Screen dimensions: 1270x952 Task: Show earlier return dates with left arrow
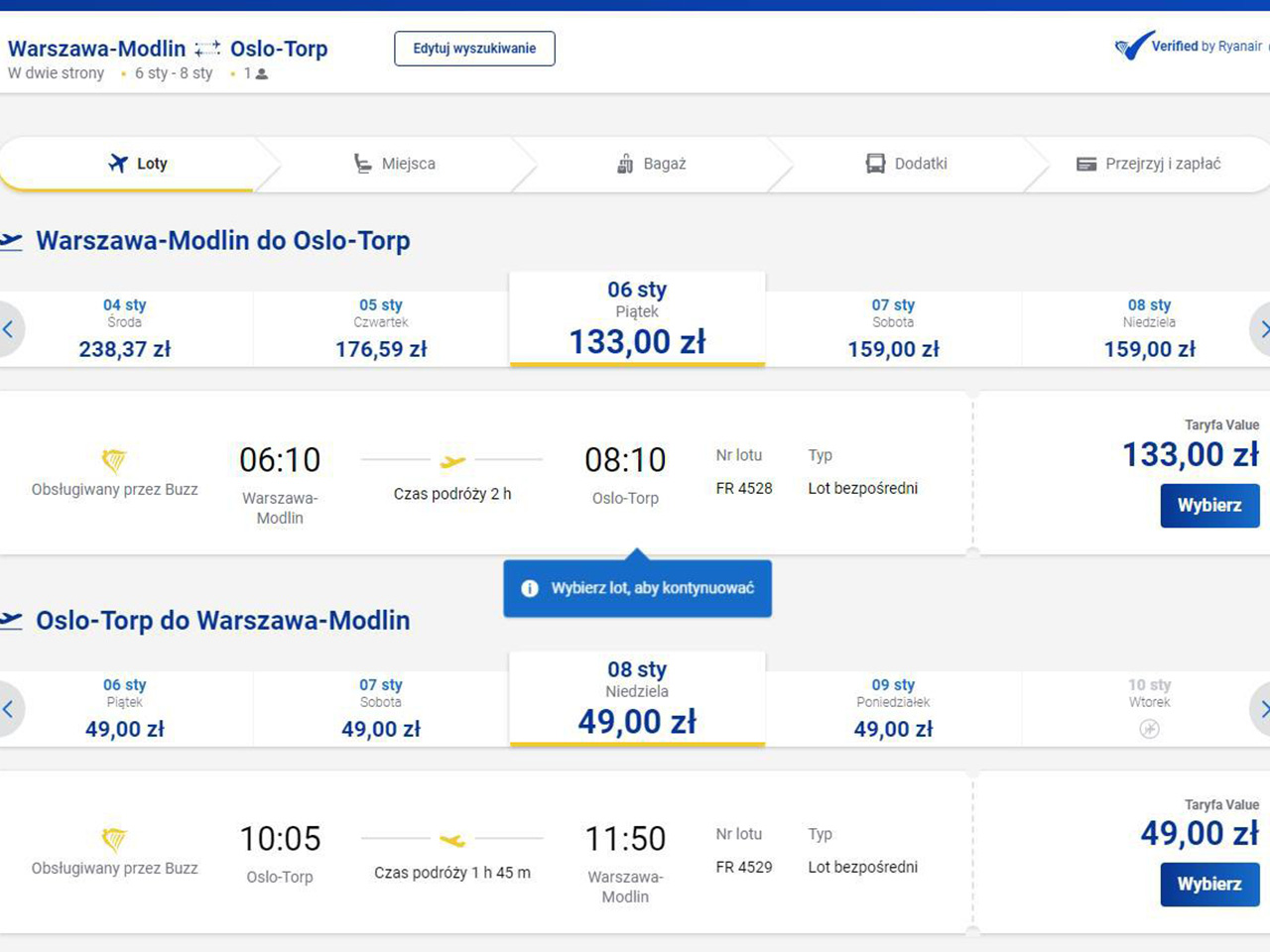(x=8, y=709)
